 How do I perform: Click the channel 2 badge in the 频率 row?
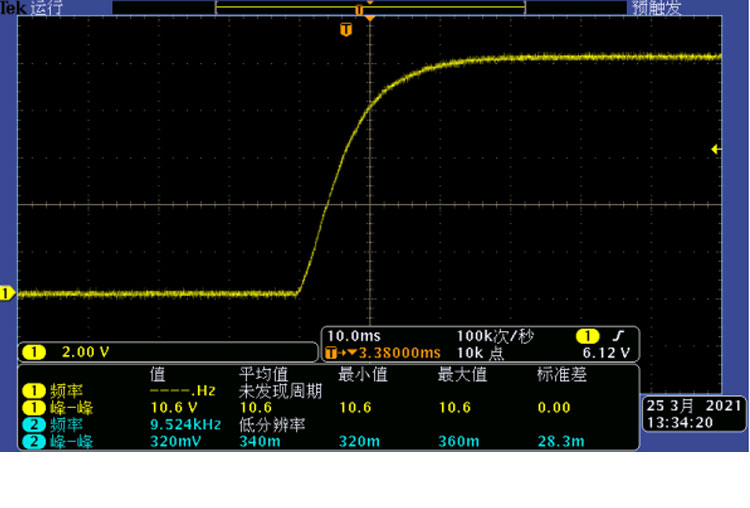tap(33, 424)
